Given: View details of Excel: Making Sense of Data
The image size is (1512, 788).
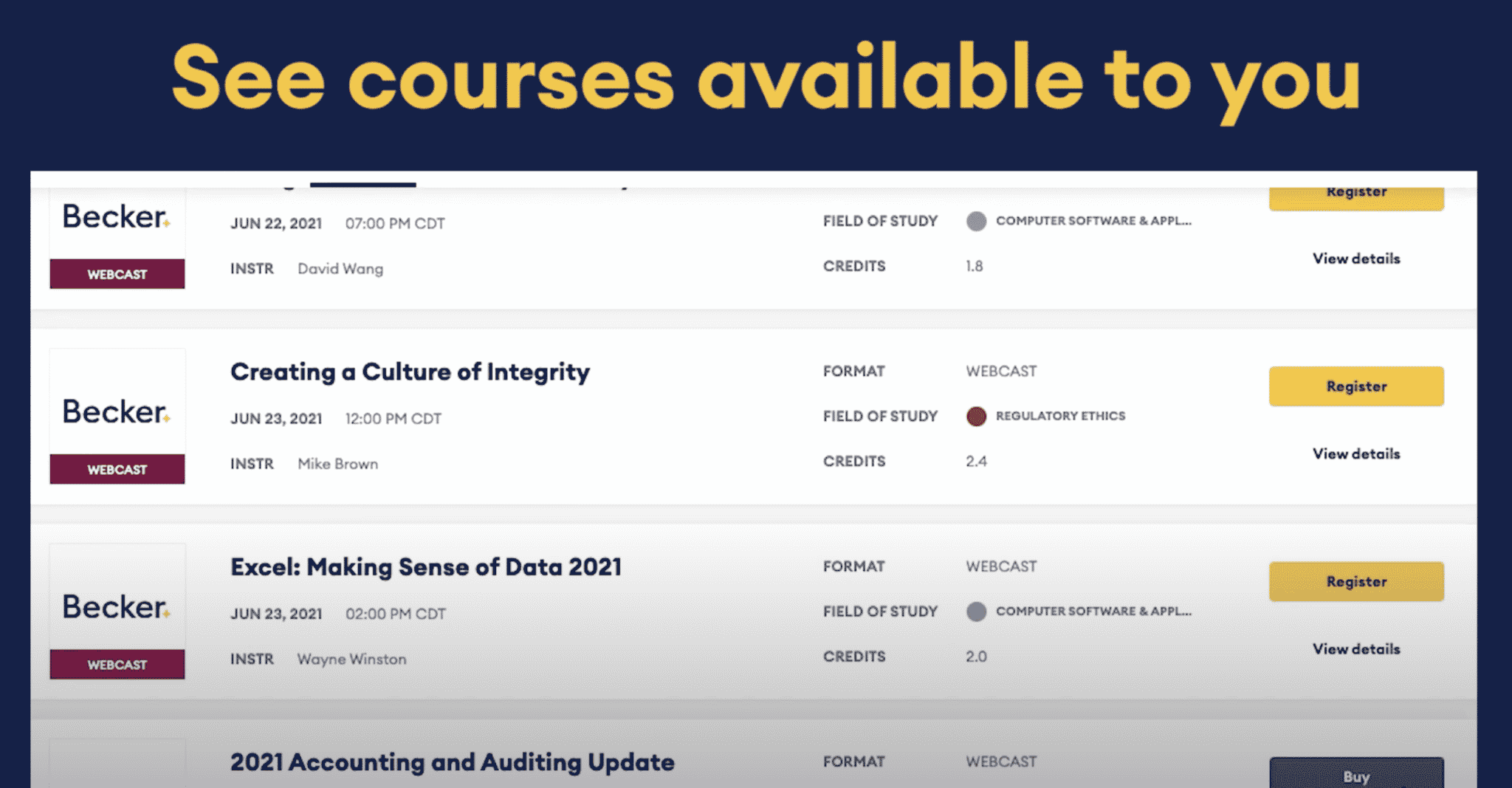Looking at the screenshot, I should (x=1356, y=648).
